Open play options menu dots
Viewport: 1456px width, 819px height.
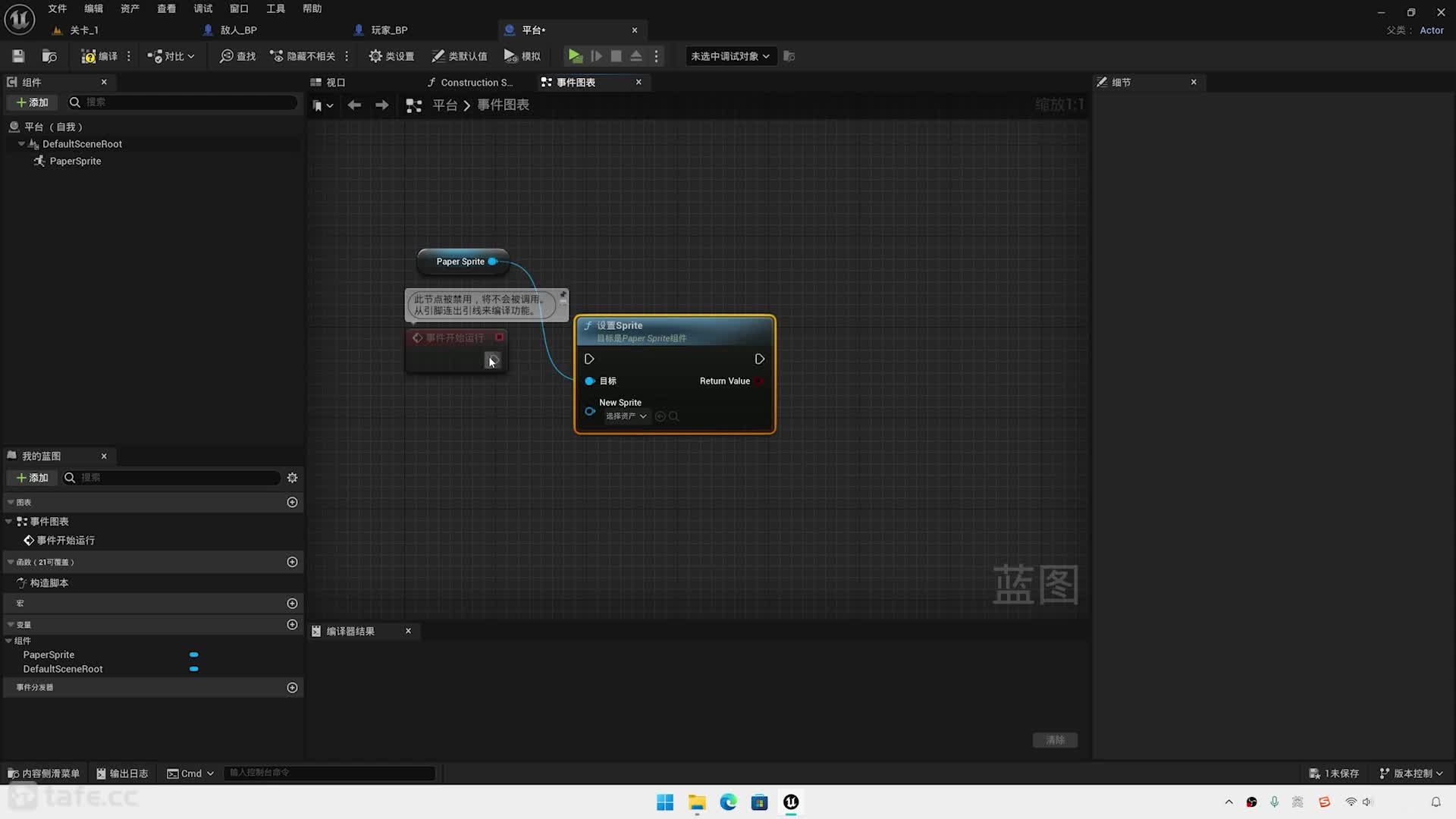[x=657, y=56]
